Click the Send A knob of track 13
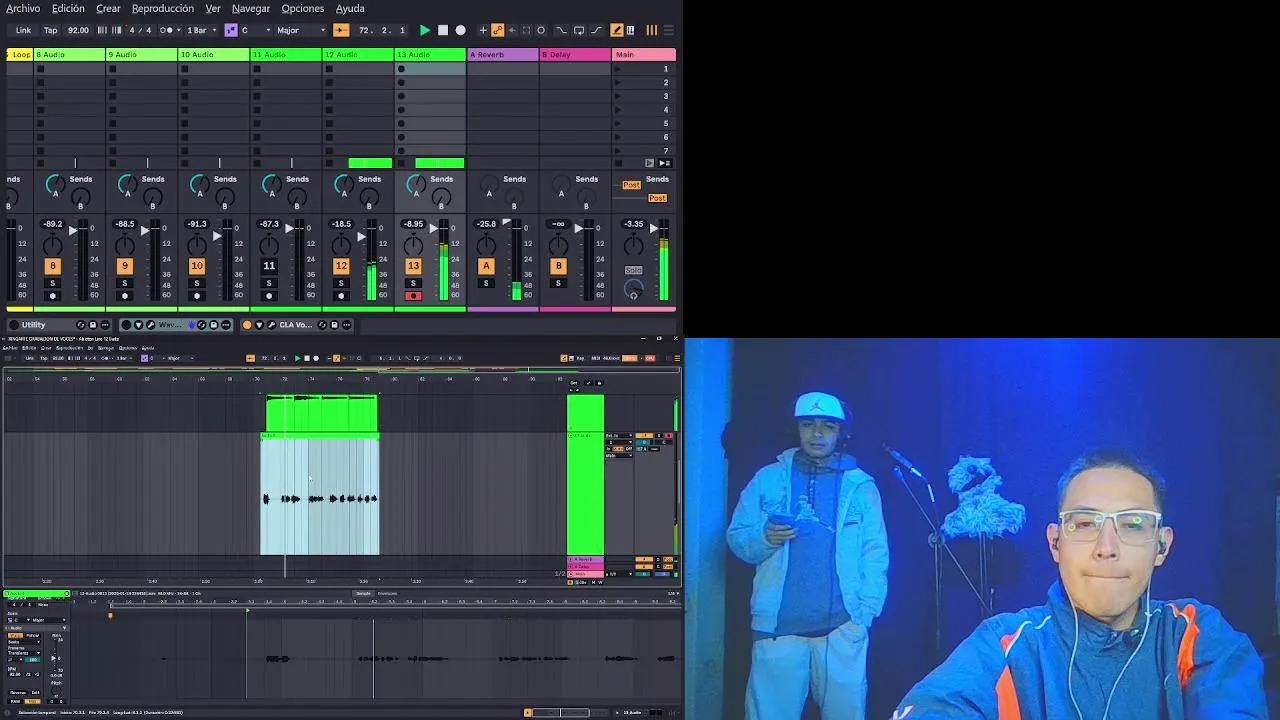This screenshot has height=720, width=1280. click(x=415, y=184)
